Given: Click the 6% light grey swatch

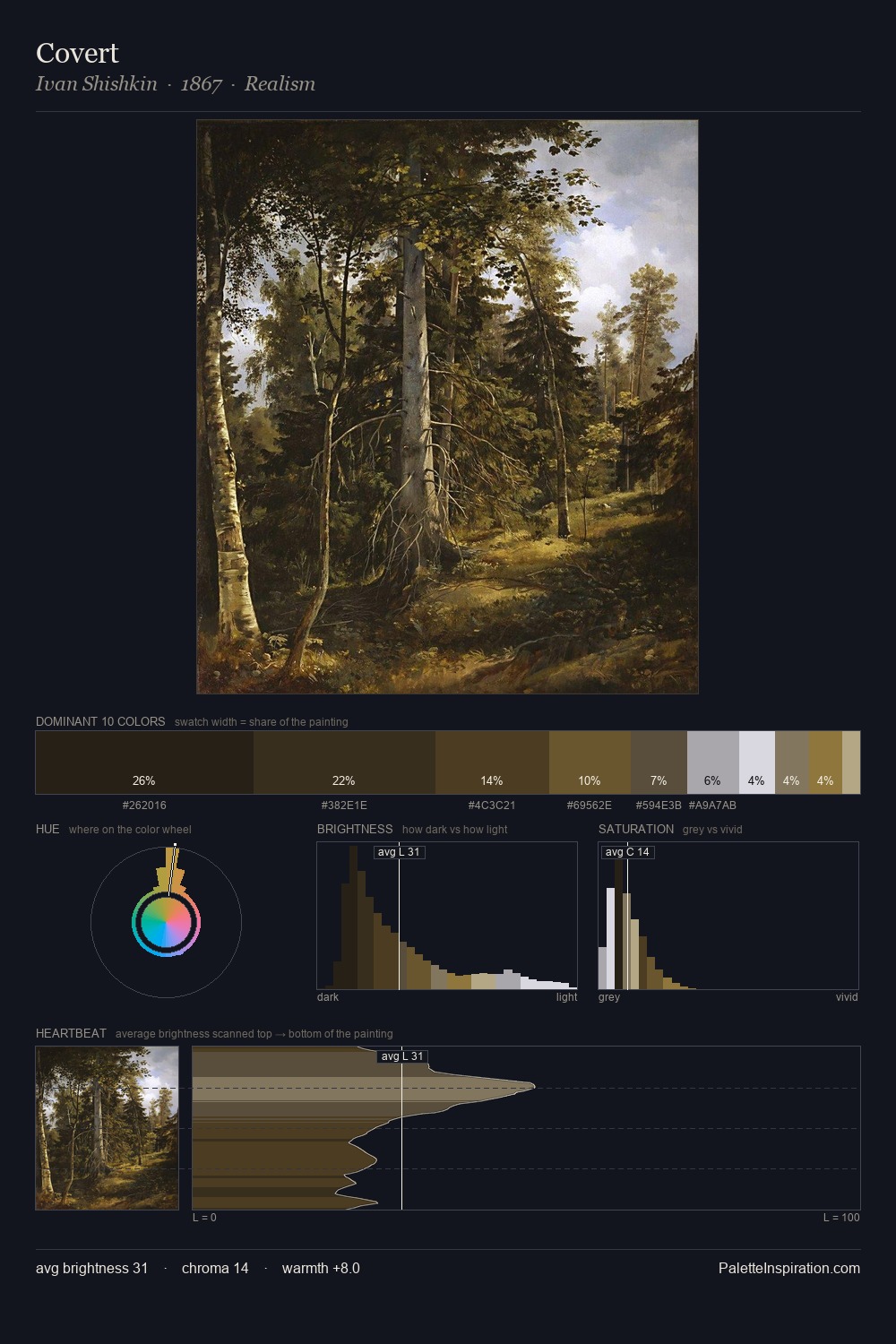Looking at the screenshot, I should (x=712, y=762).
